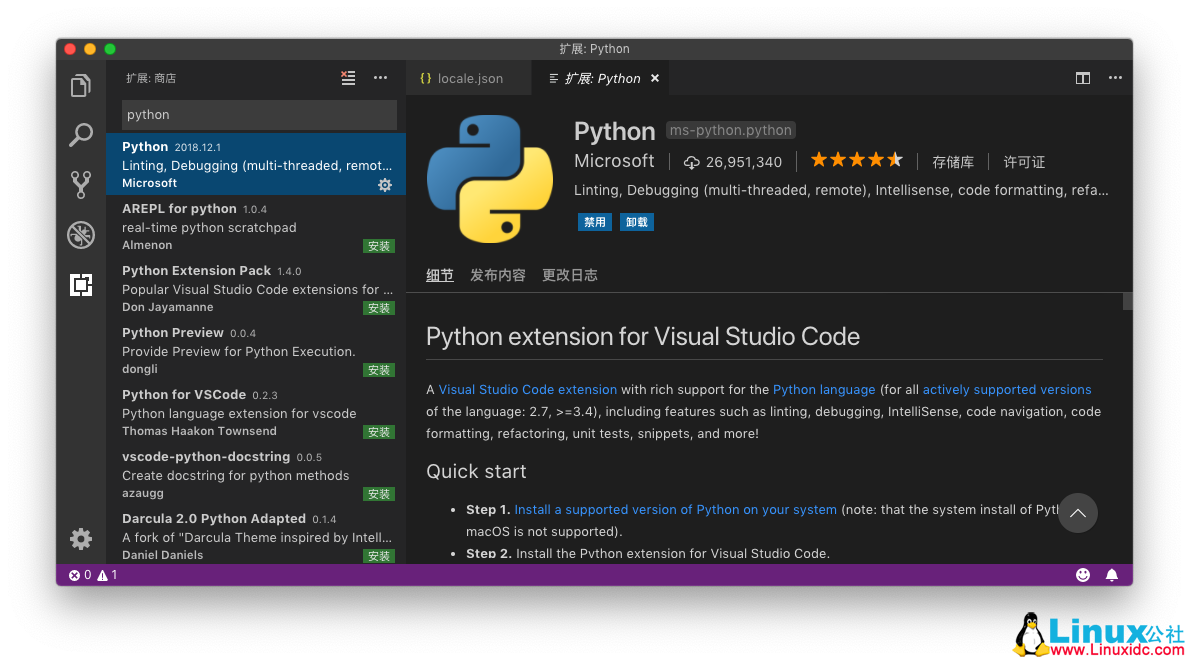1189x660 pixels.
Task: Click the Microsoft publisher name link
Action: coord(614,161)
